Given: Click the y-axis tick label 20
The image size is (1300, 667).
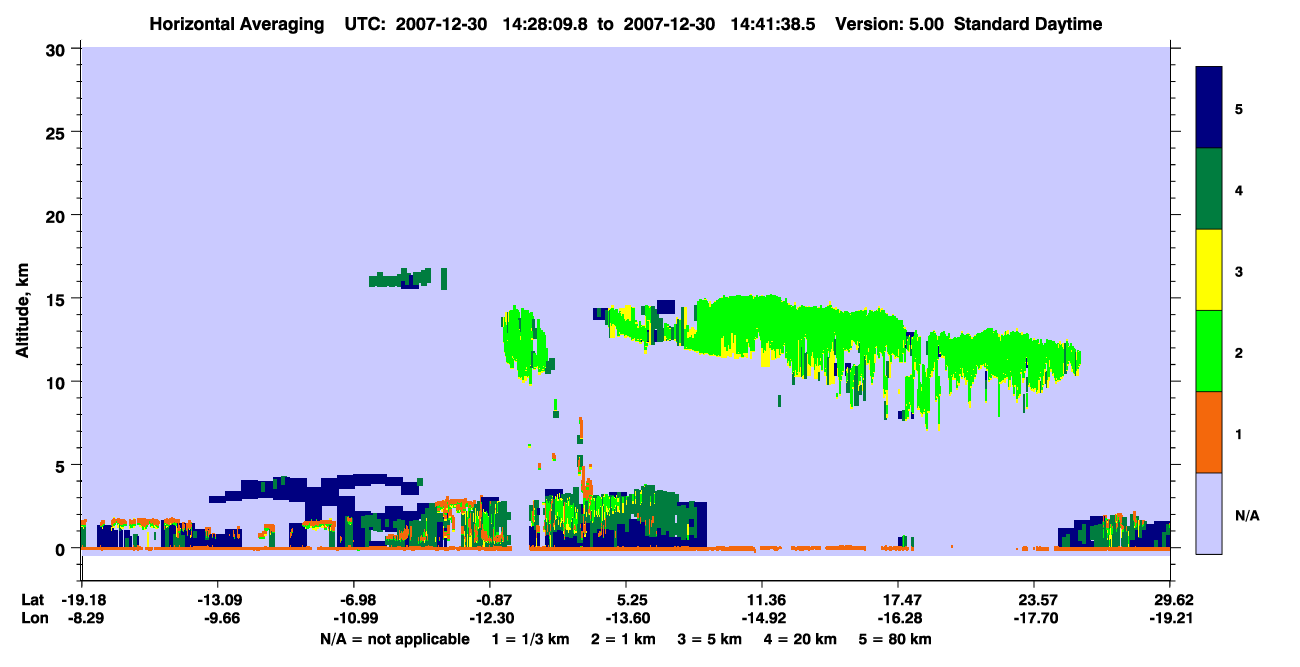Looking at the screenshot, I should point(58,215).
